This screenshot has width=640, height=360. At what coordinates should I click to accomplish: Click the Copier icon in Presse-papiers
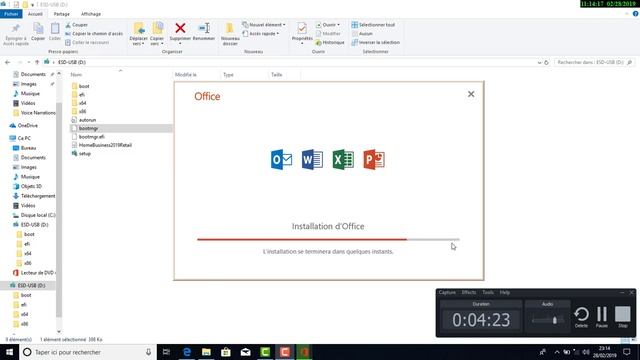point(38,29)
